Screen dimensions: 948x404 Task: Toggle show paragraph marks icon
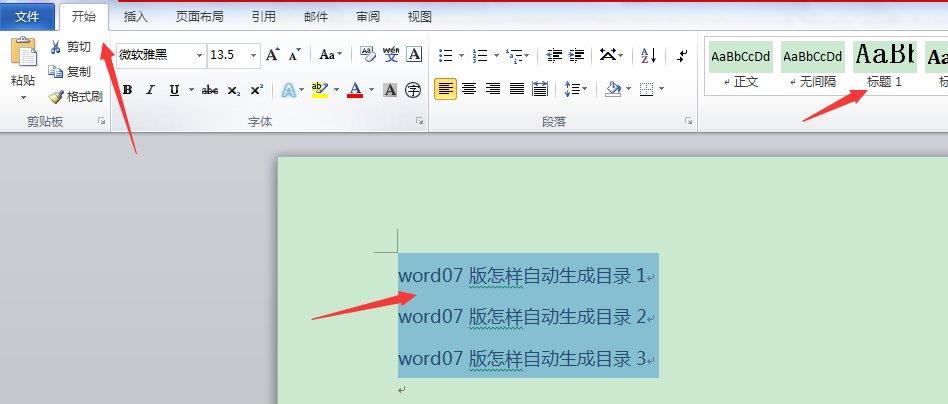click(682, 56)
